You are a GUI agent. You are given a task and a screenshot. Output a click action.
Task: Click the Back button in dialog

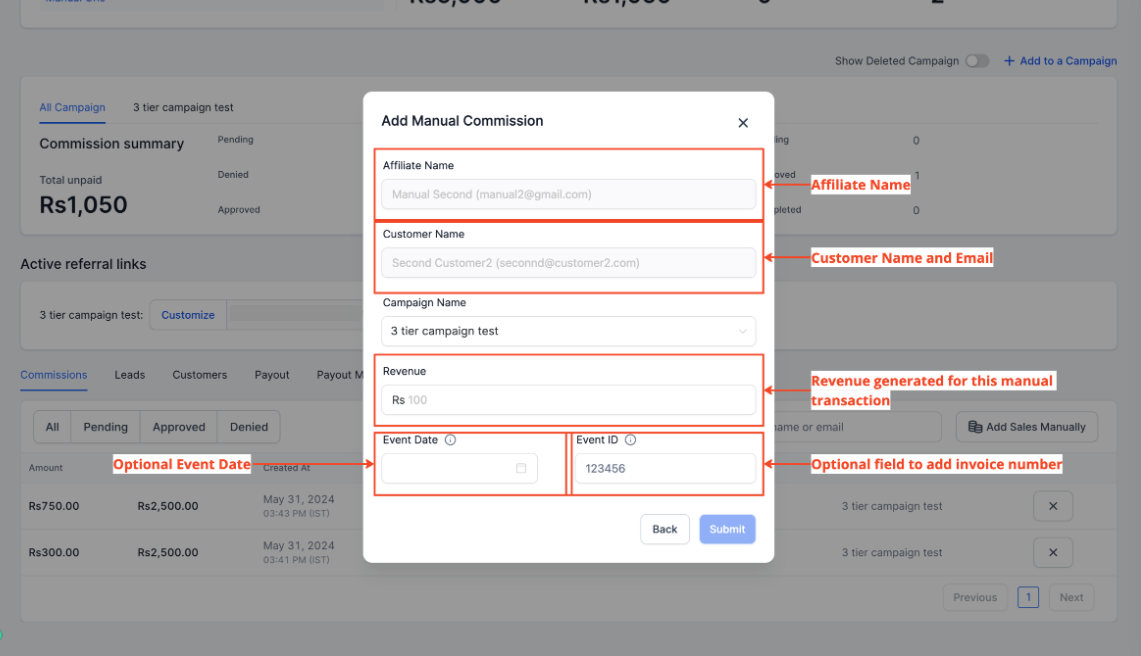(x=665, y=529)
